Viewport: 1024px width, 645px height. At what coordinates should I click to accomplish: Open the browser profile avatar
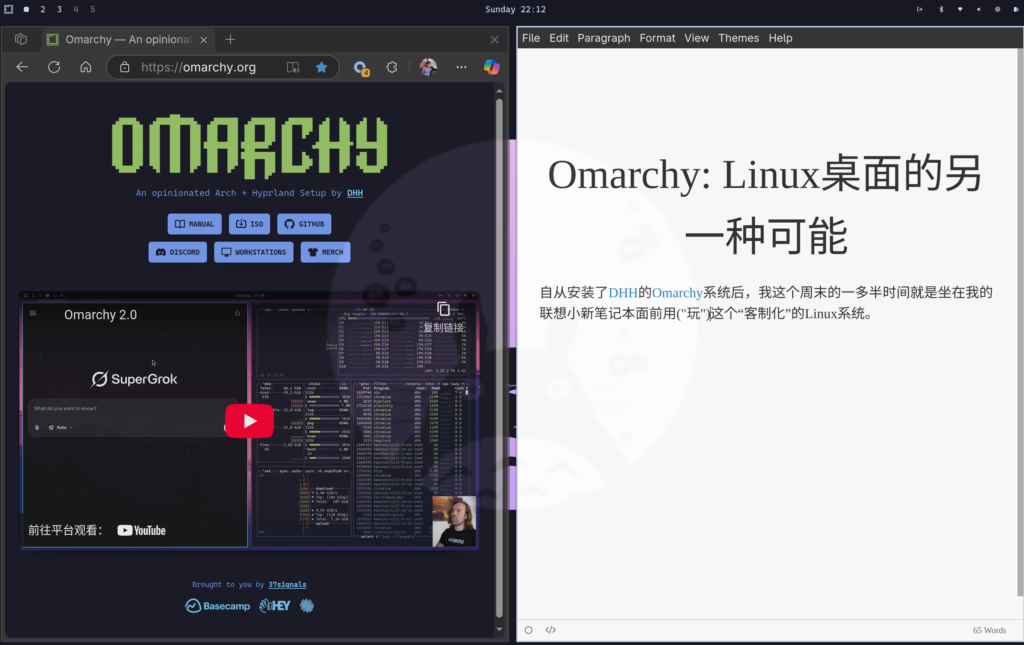(x=428, y=67)
